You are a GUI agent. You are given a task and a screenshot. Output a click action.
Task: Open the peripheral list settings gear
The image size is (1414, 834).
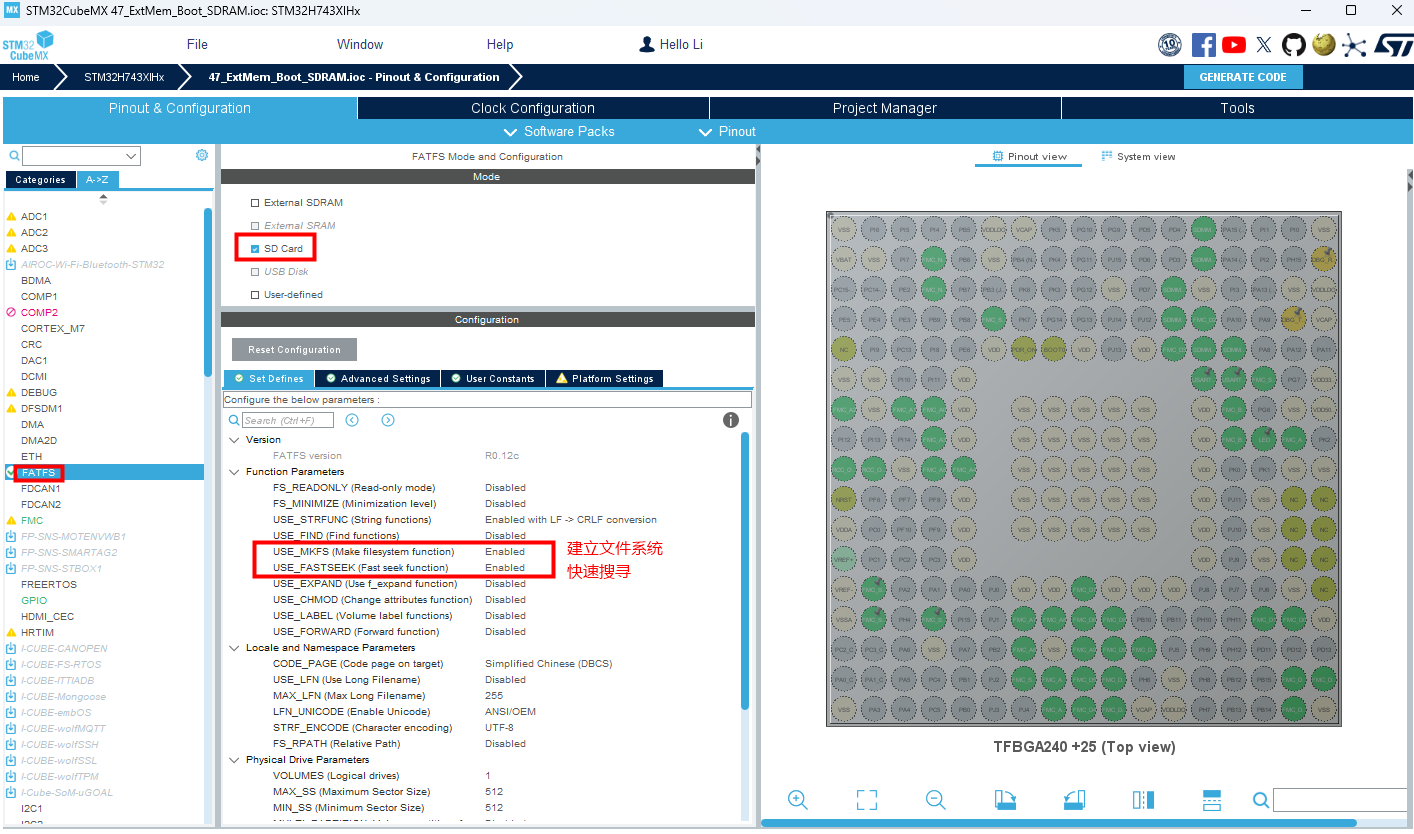coord(202,155)
